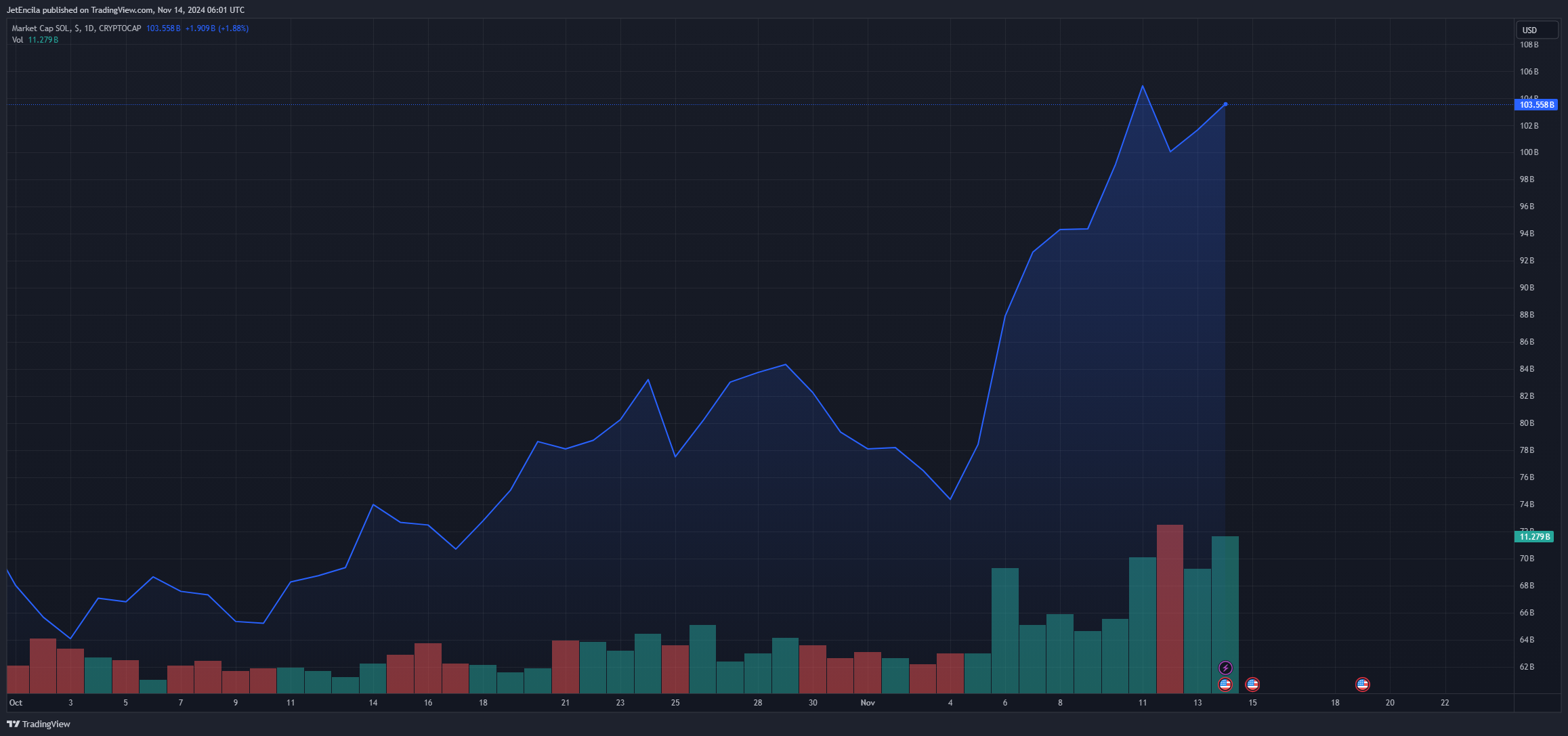This screenshot has width=1568, height=736.
Task: Click the tall red volume bar
Action: pos(1170,608)
